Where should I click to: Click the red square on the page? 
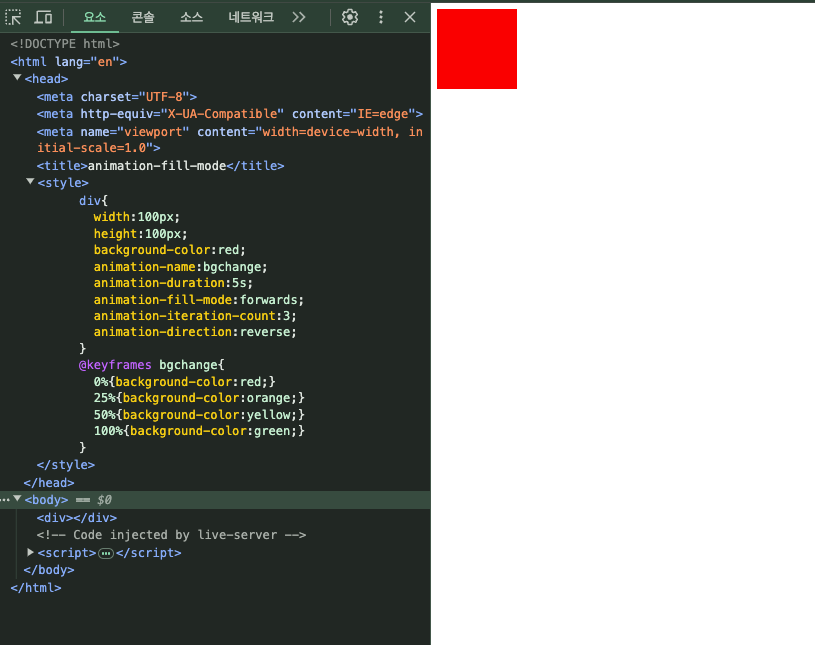[477, 49]
